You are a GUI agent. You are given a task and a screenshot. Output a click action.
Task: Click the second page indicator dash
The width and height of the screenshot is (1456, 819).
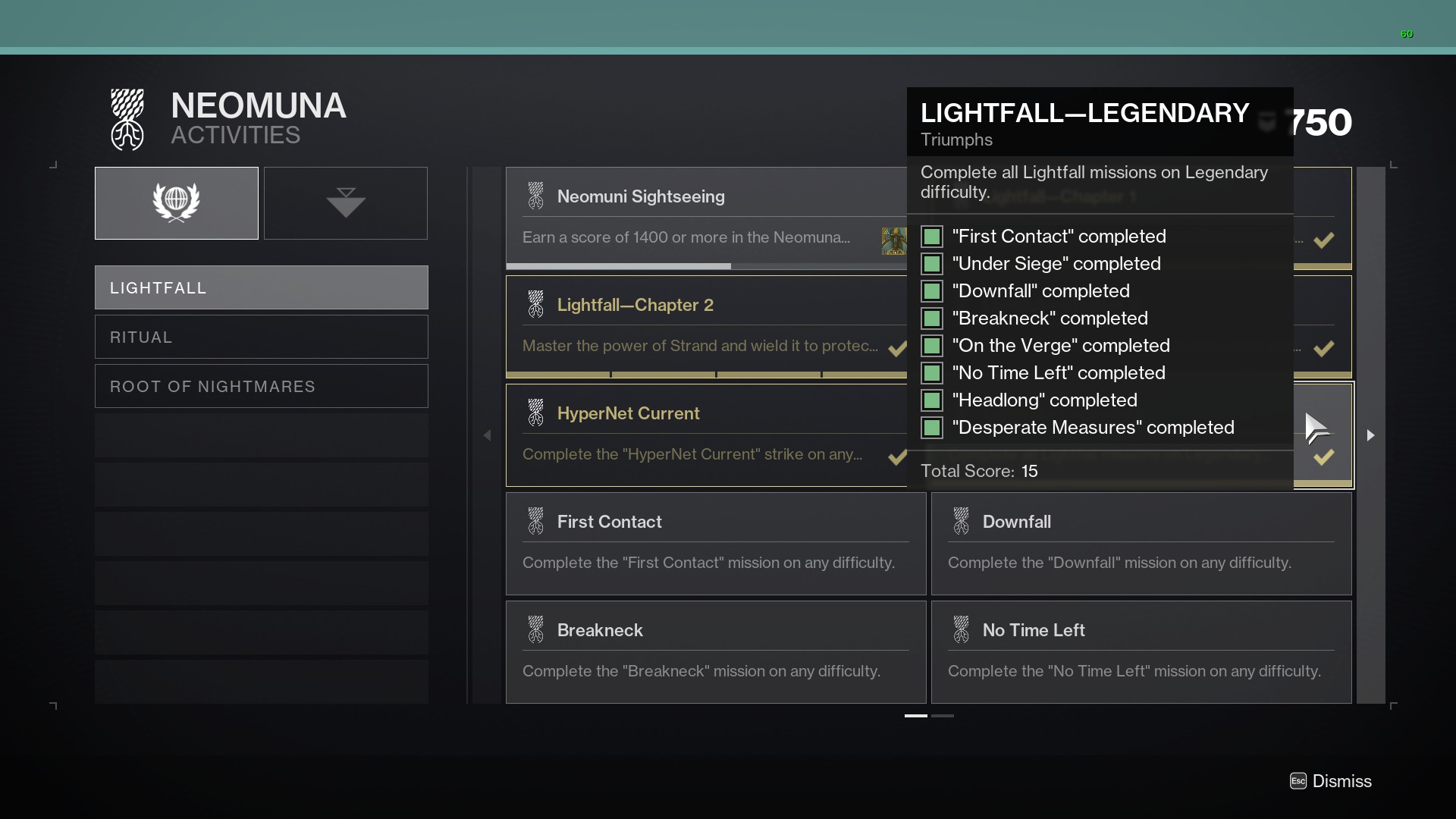point(943,715)
